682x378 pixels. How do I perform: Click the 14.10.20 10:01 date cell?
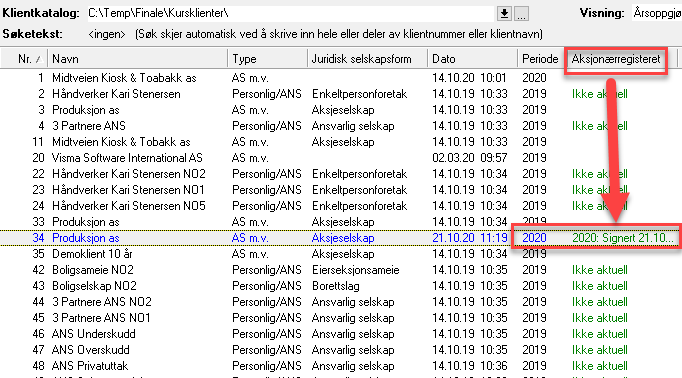(x=470, y=78)
